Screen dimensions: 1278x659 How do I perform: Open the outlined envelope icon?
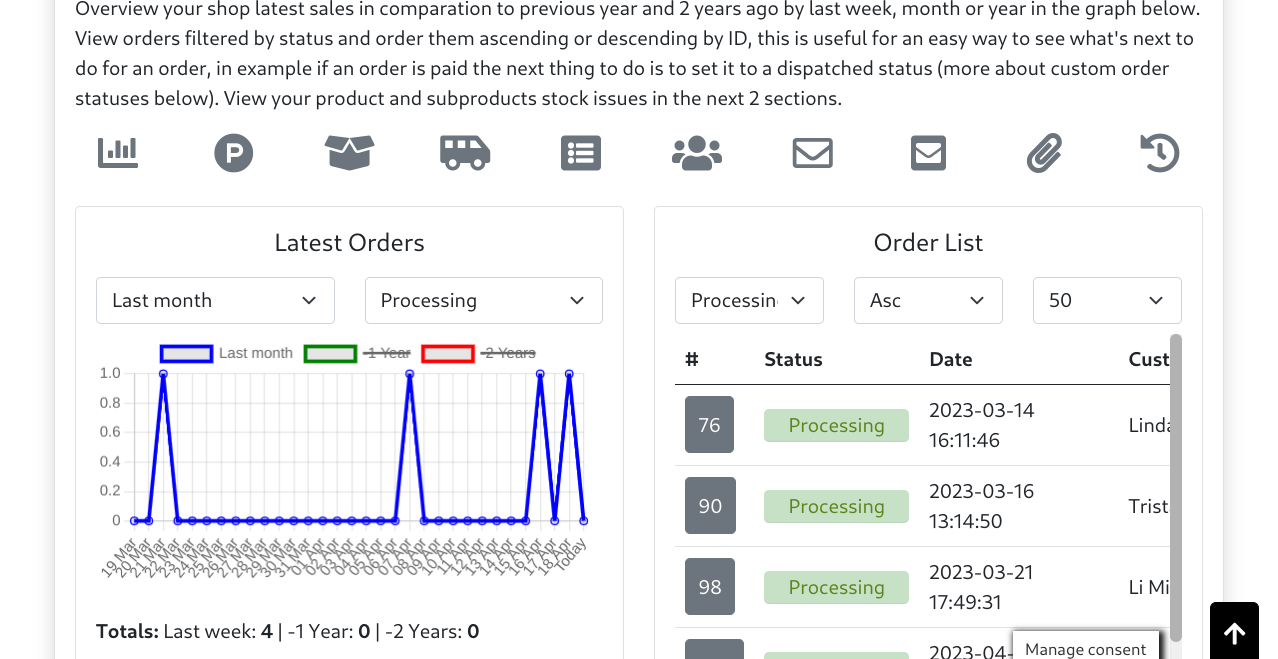[x=813, y=153]
